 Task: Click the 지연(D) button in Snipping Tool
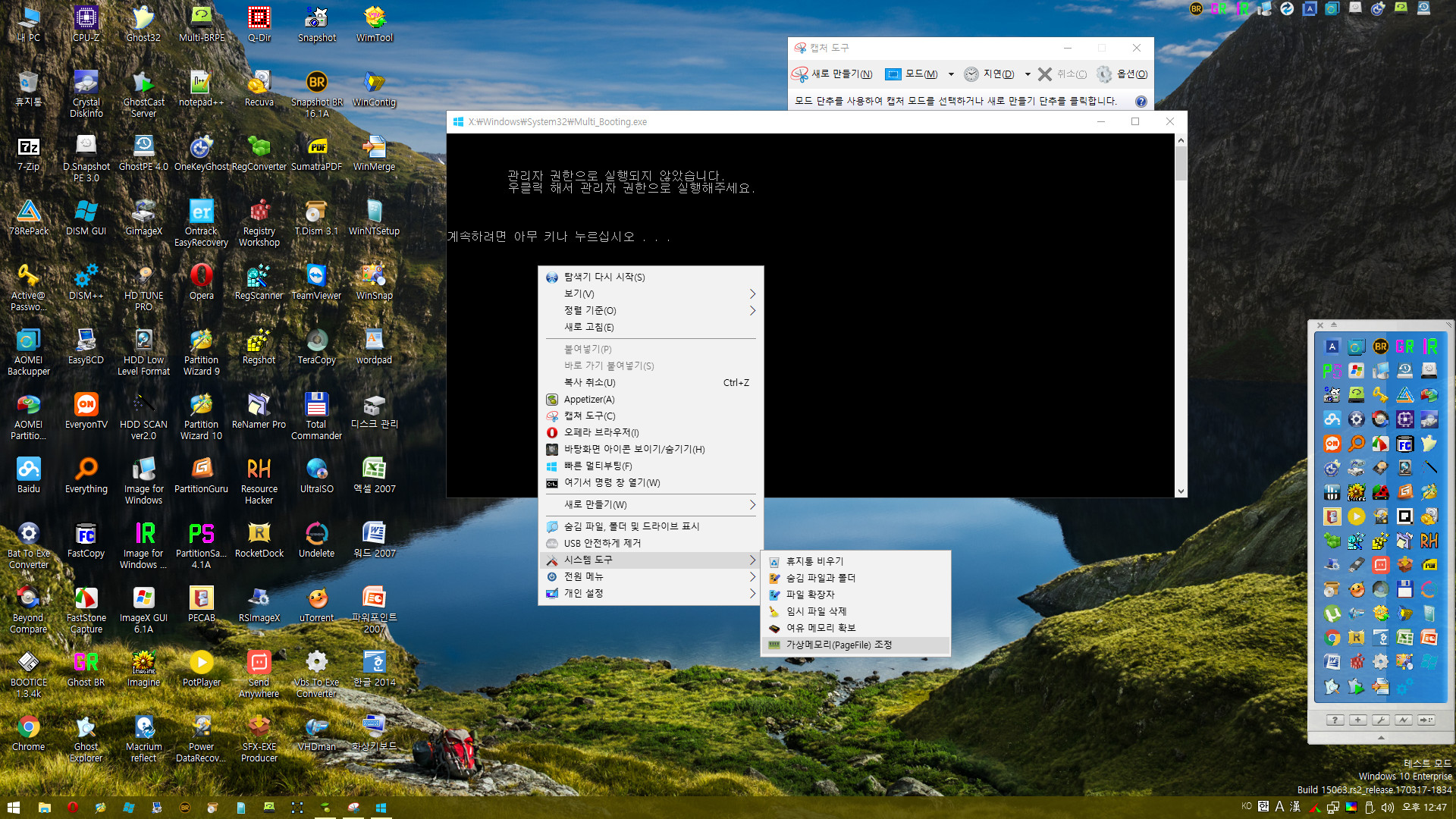click(x=990, y=74)
